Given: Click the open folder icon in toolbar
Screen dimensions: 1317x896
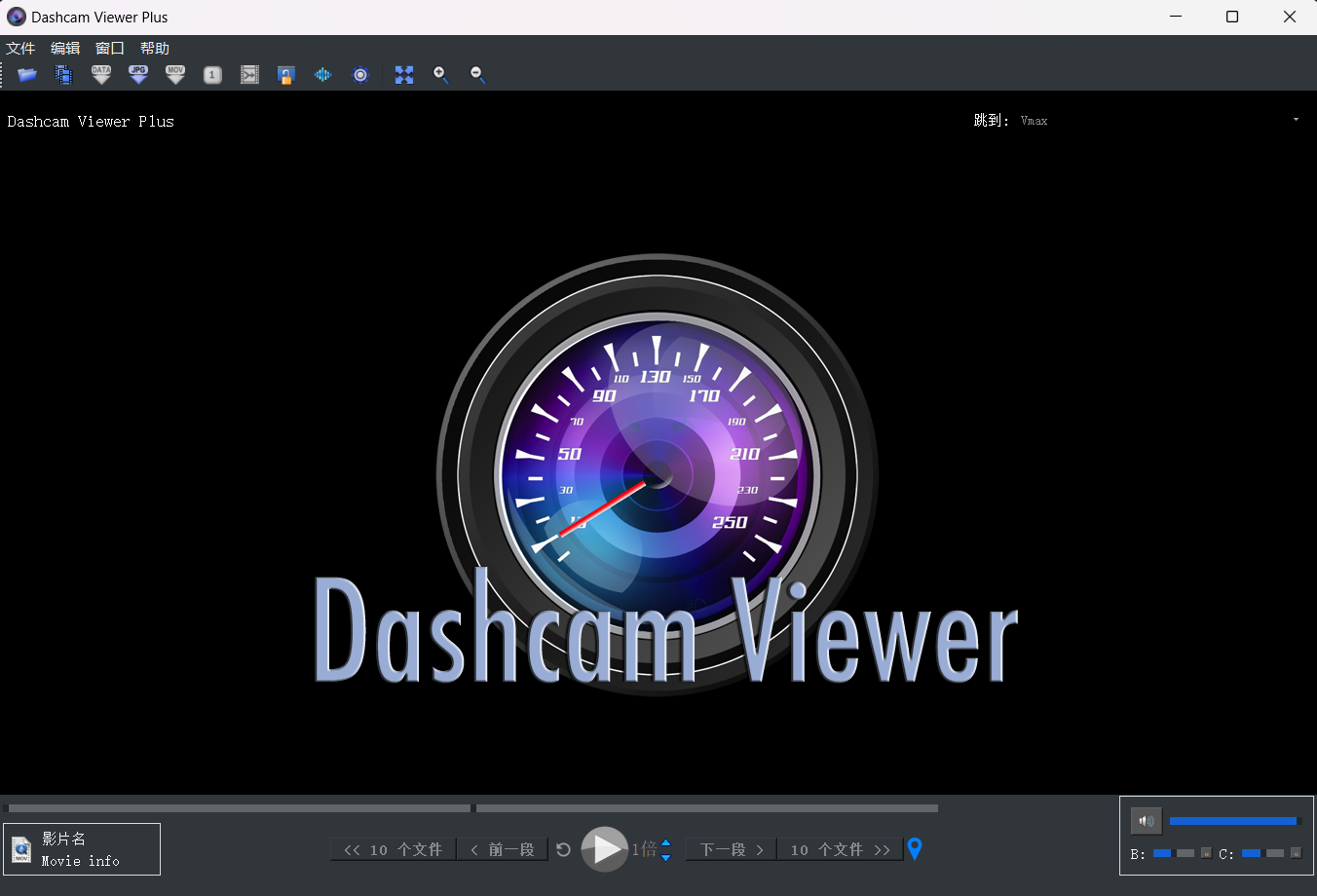Looking at the screenshot, I should pos(27,75).
